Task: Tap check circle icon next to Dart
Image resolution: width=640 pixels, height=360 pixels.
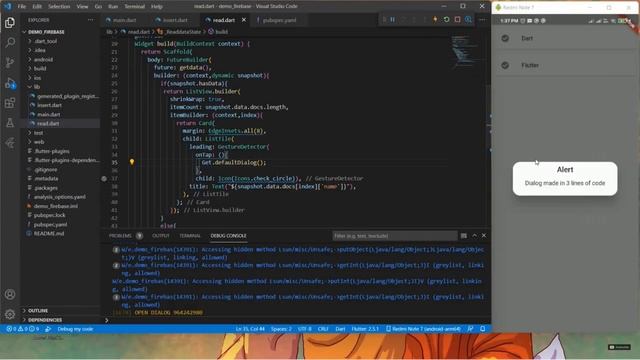Action: (x=505, y=38)
